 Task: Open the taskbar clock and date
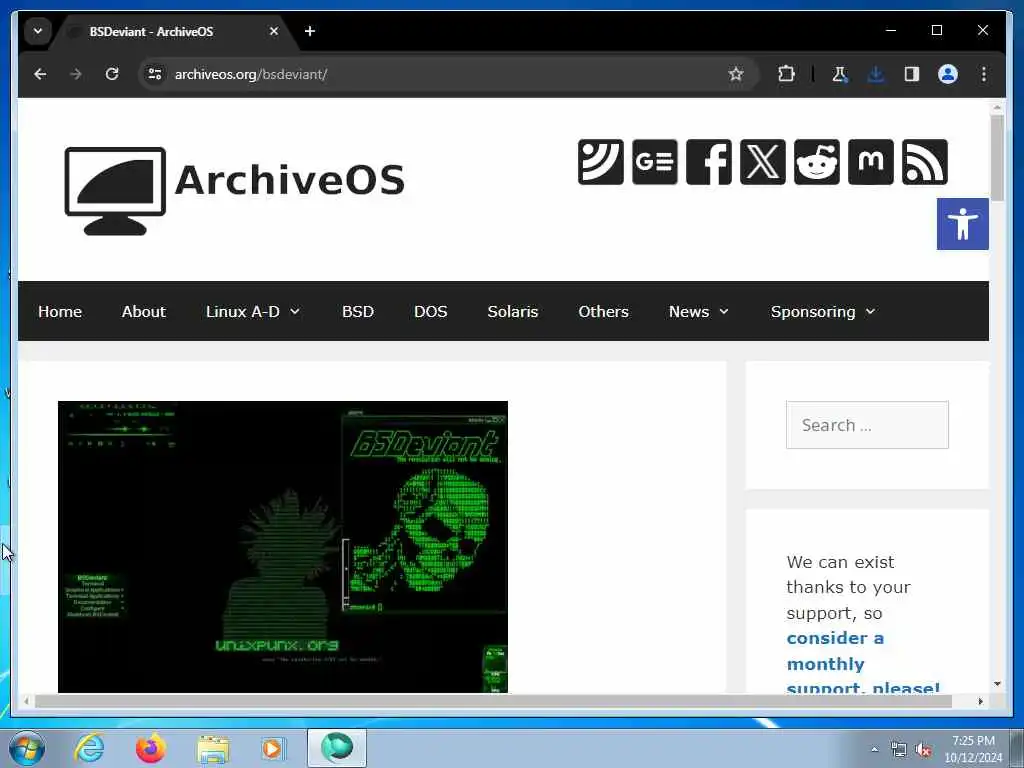(973, 749)
